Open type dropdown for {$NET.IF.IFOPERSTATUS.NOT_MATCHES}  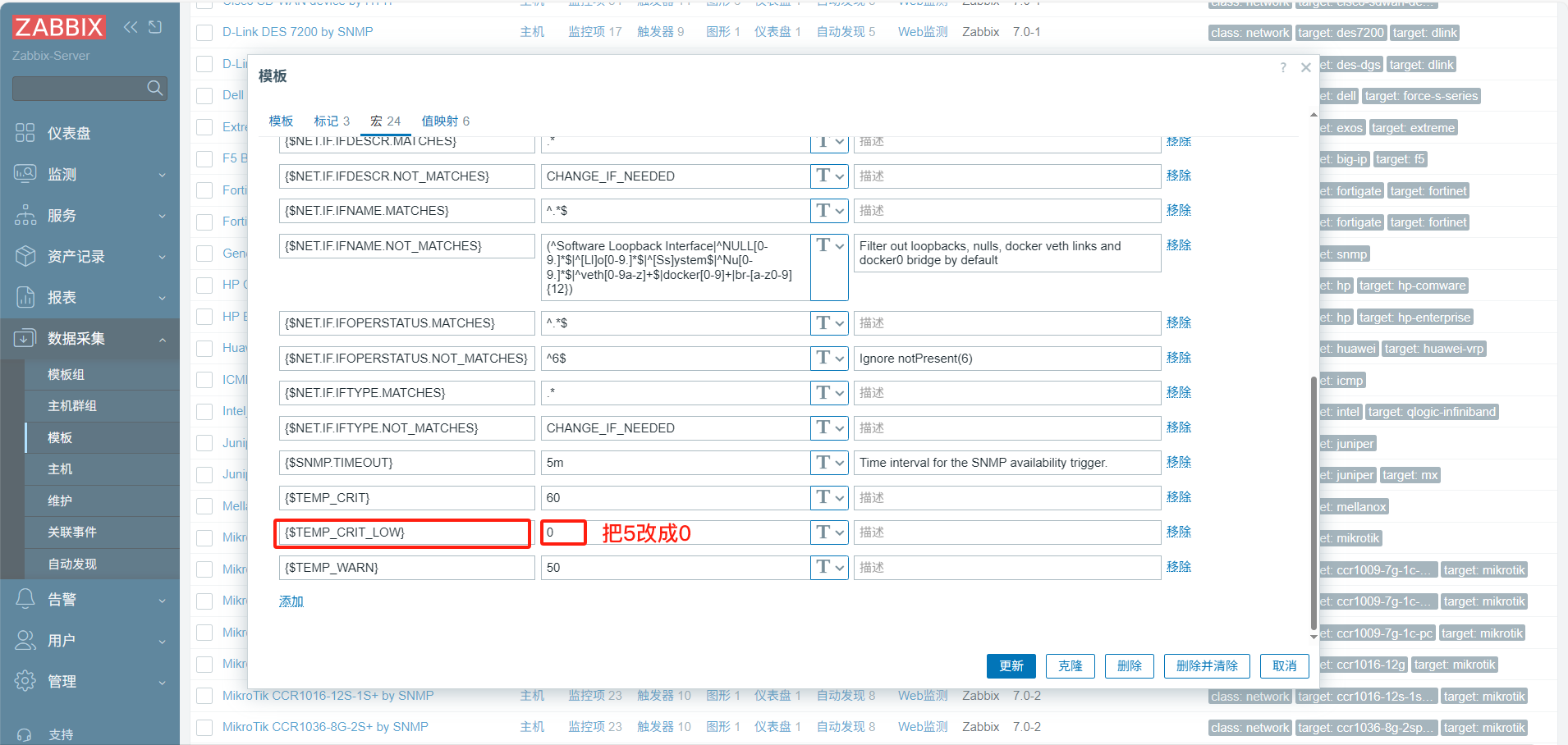[x=829, y=358]
